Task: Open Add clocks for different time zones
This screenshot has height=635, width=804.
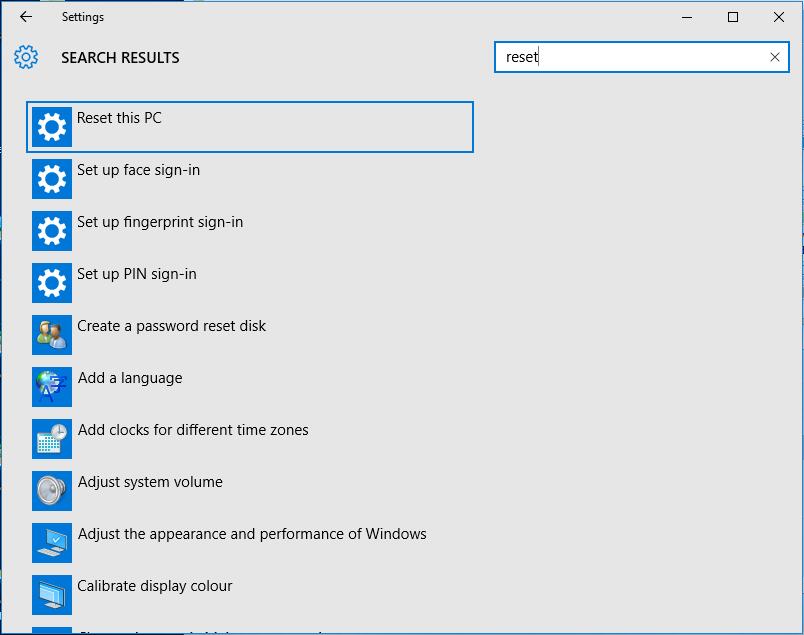Action: pos(250,439)
